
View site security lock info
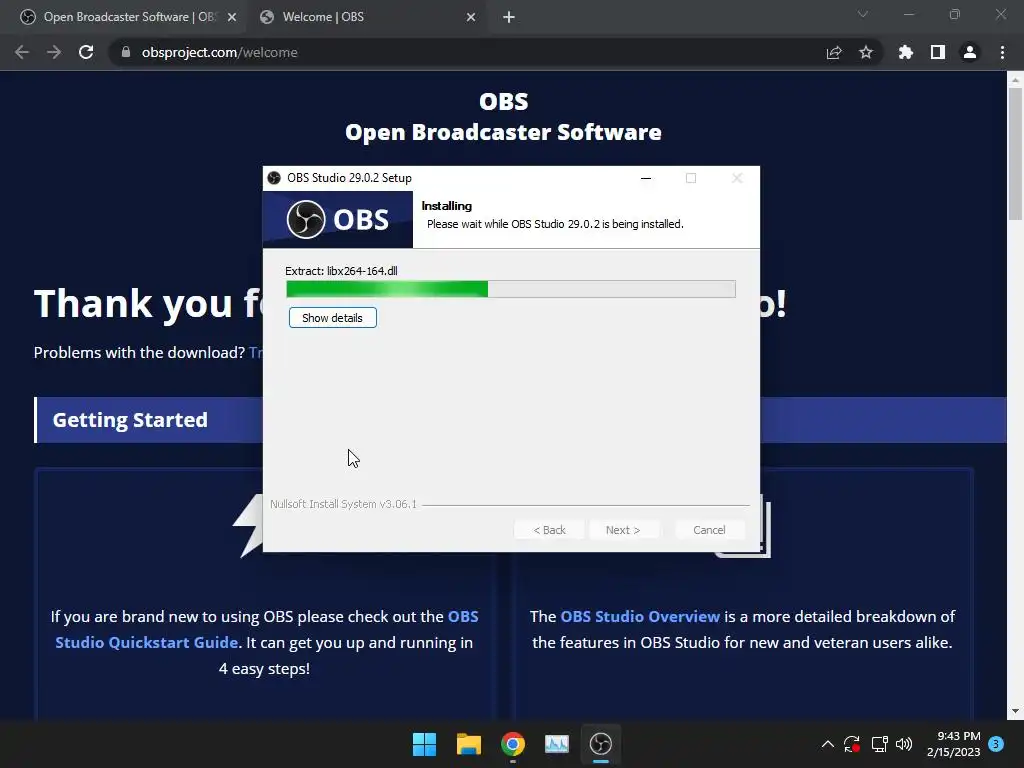click(x=126, y=52)
